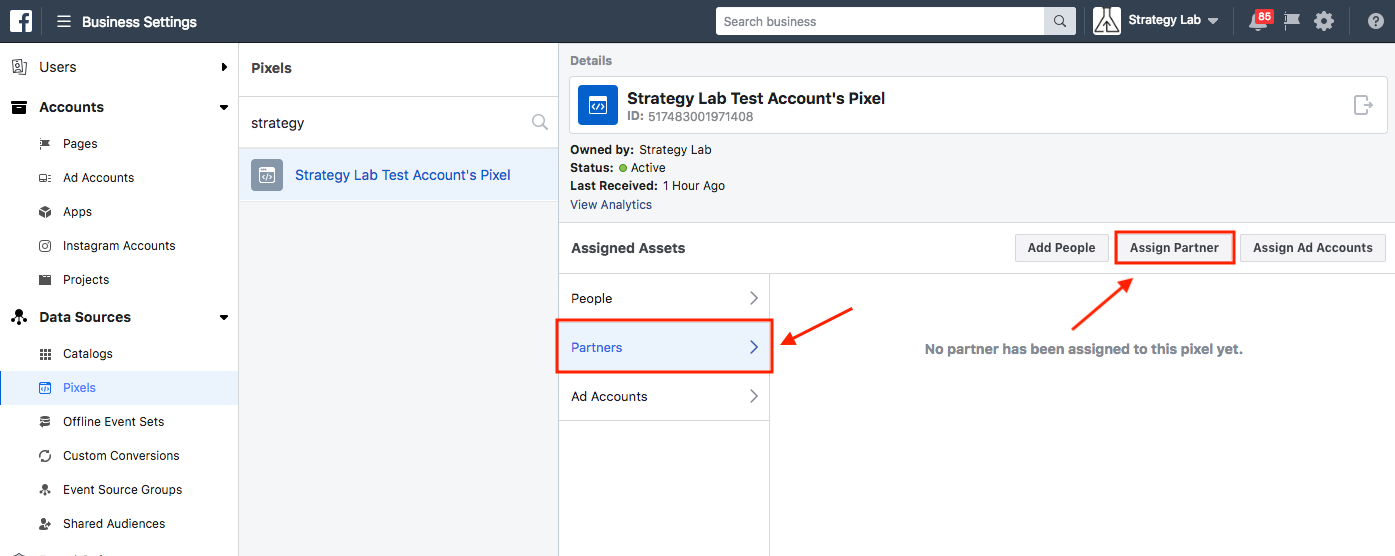Click the pixel icon beside Strategy Lab Test Account's Pixel row
The height and width of the screenshot is (556, 1395).
(x=267, y=175)
